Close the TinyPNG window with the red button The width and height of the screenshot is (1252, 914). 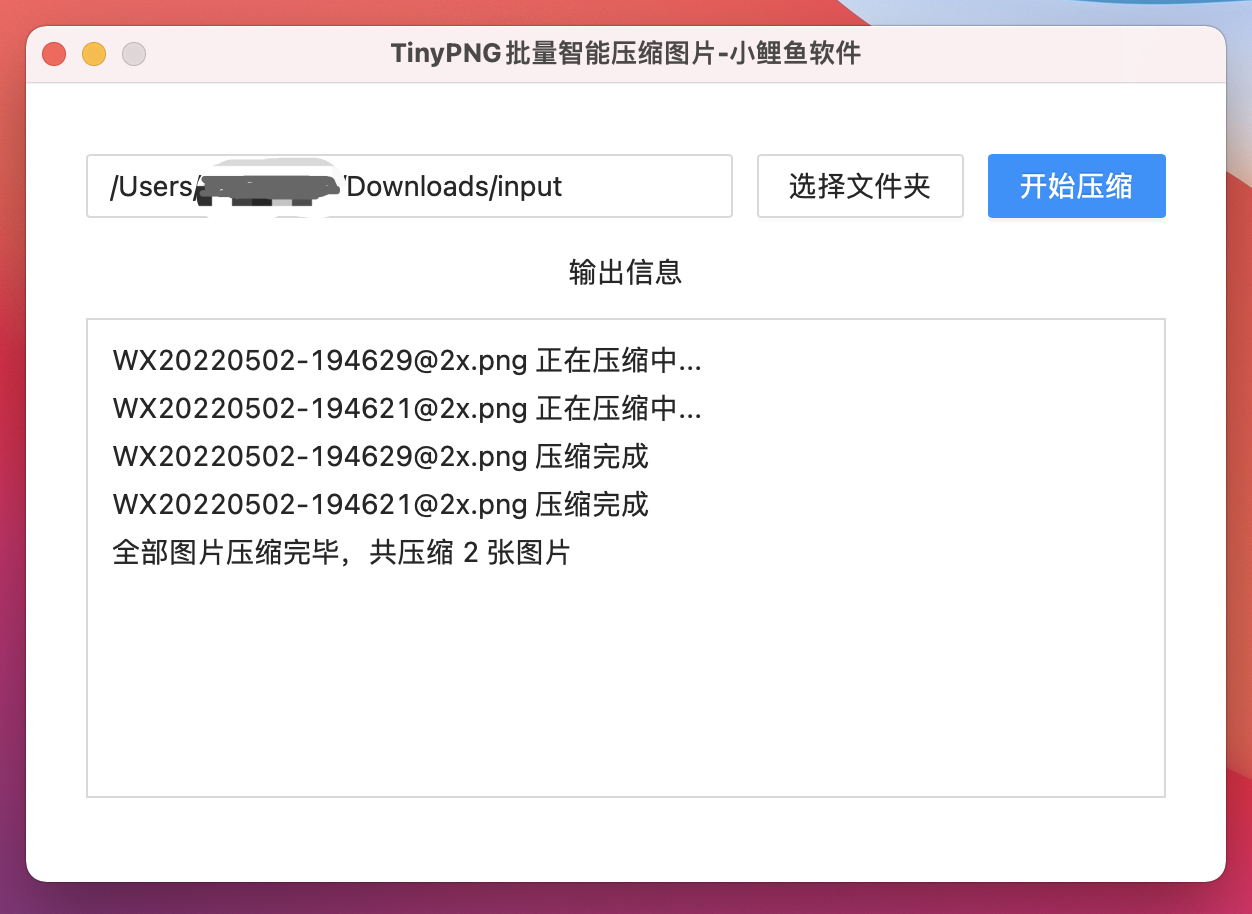point(54,54)
